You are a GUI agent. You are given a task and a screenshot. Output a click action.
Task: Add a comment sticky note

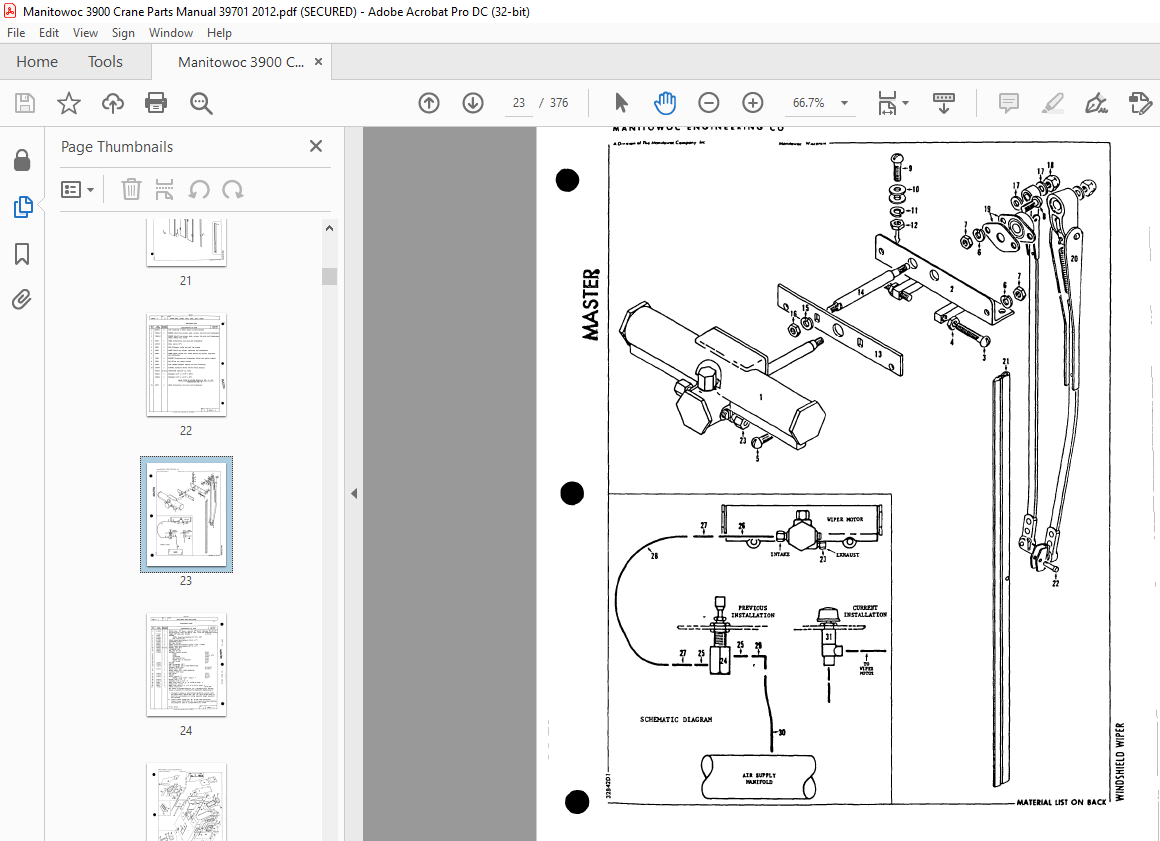1008,103
